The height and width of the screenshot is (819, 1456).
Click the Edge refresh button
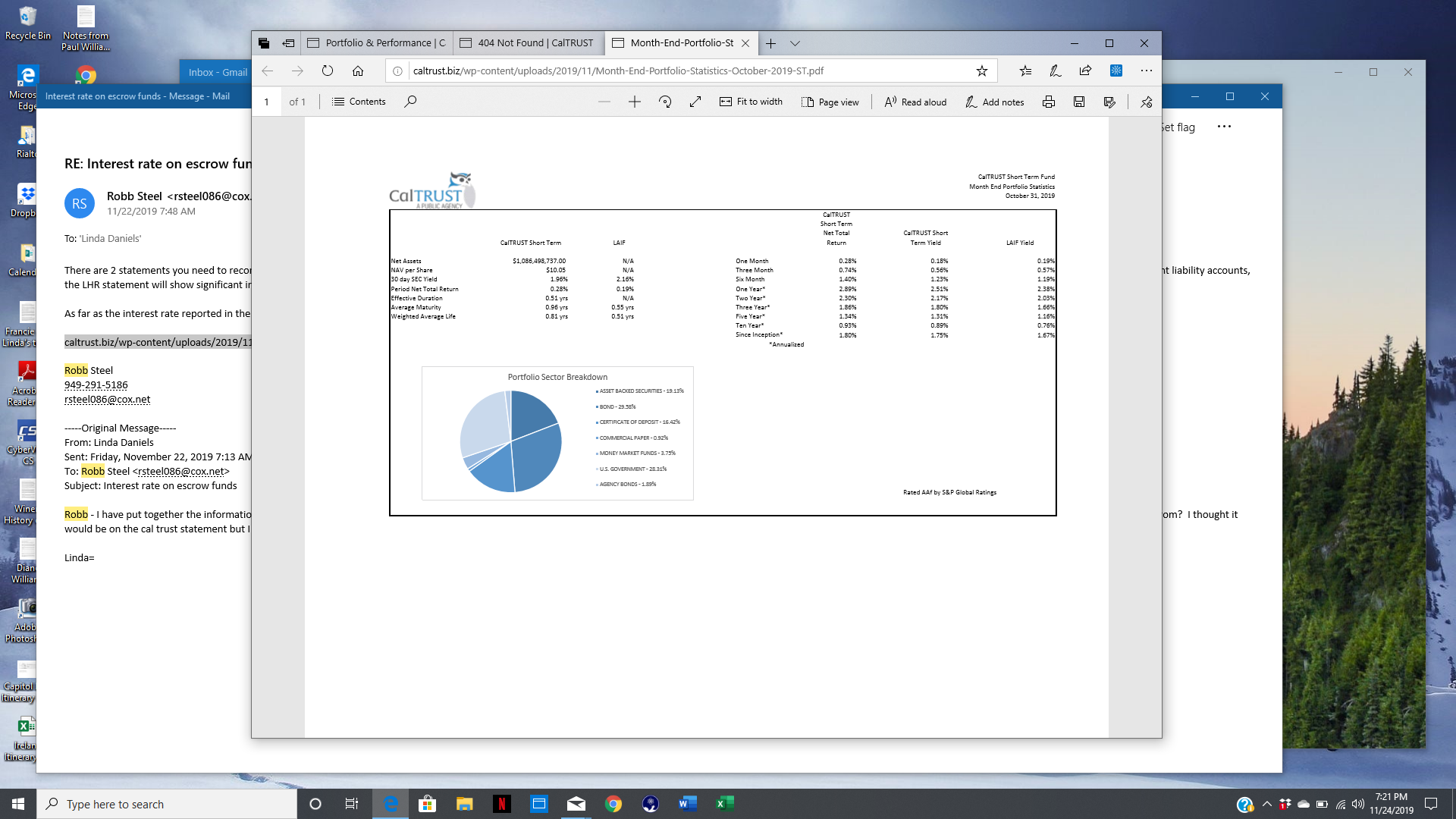[328, 71]
